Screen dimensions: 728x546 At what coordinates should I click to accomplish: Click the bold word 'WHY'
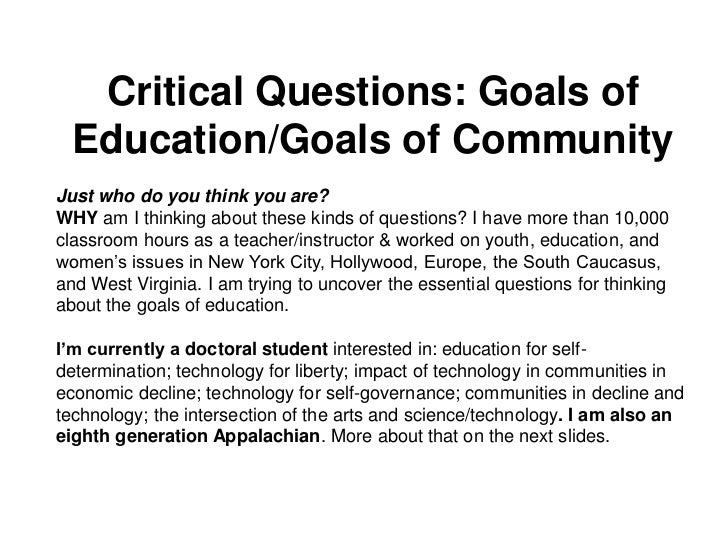click(x=77, y=218)
